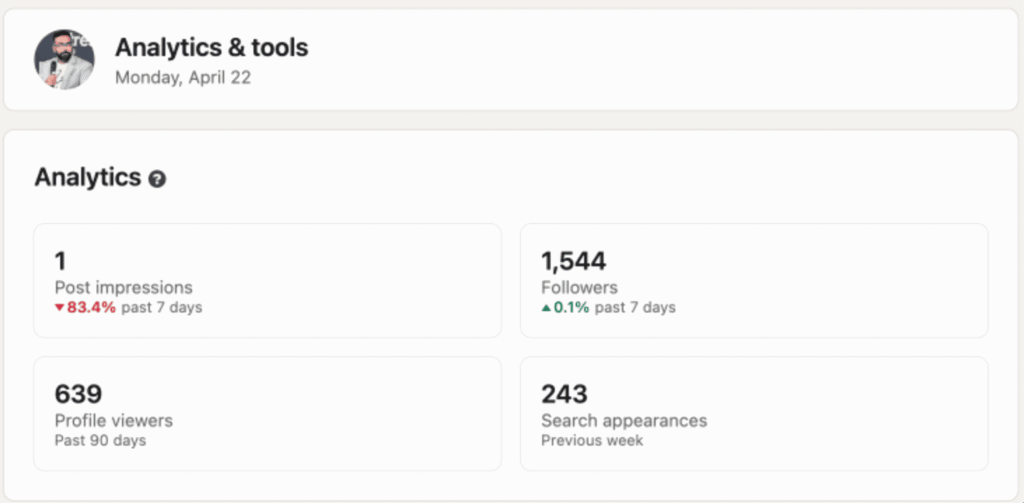The width and height of the screenshot is (1024, 503).
Task: Click the post impressions count of 1
Action: tap(60, 262)
